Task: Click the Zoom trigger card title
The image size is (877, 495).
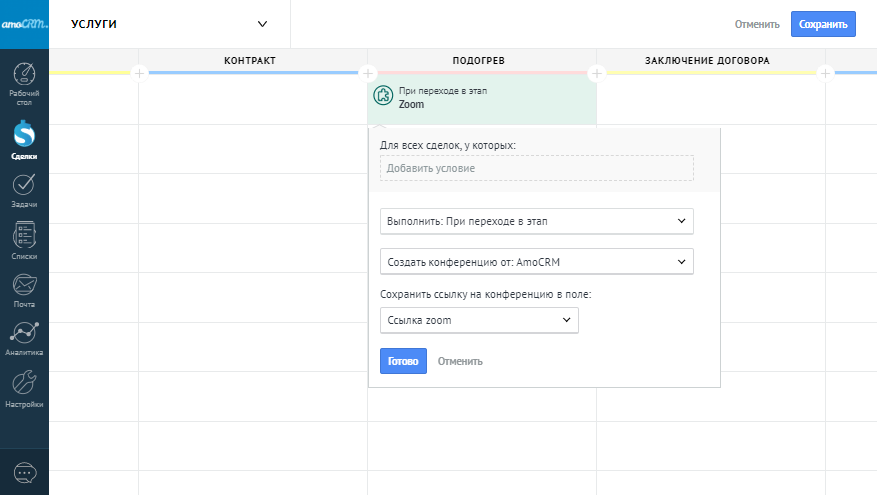Action: coord(411,104)
